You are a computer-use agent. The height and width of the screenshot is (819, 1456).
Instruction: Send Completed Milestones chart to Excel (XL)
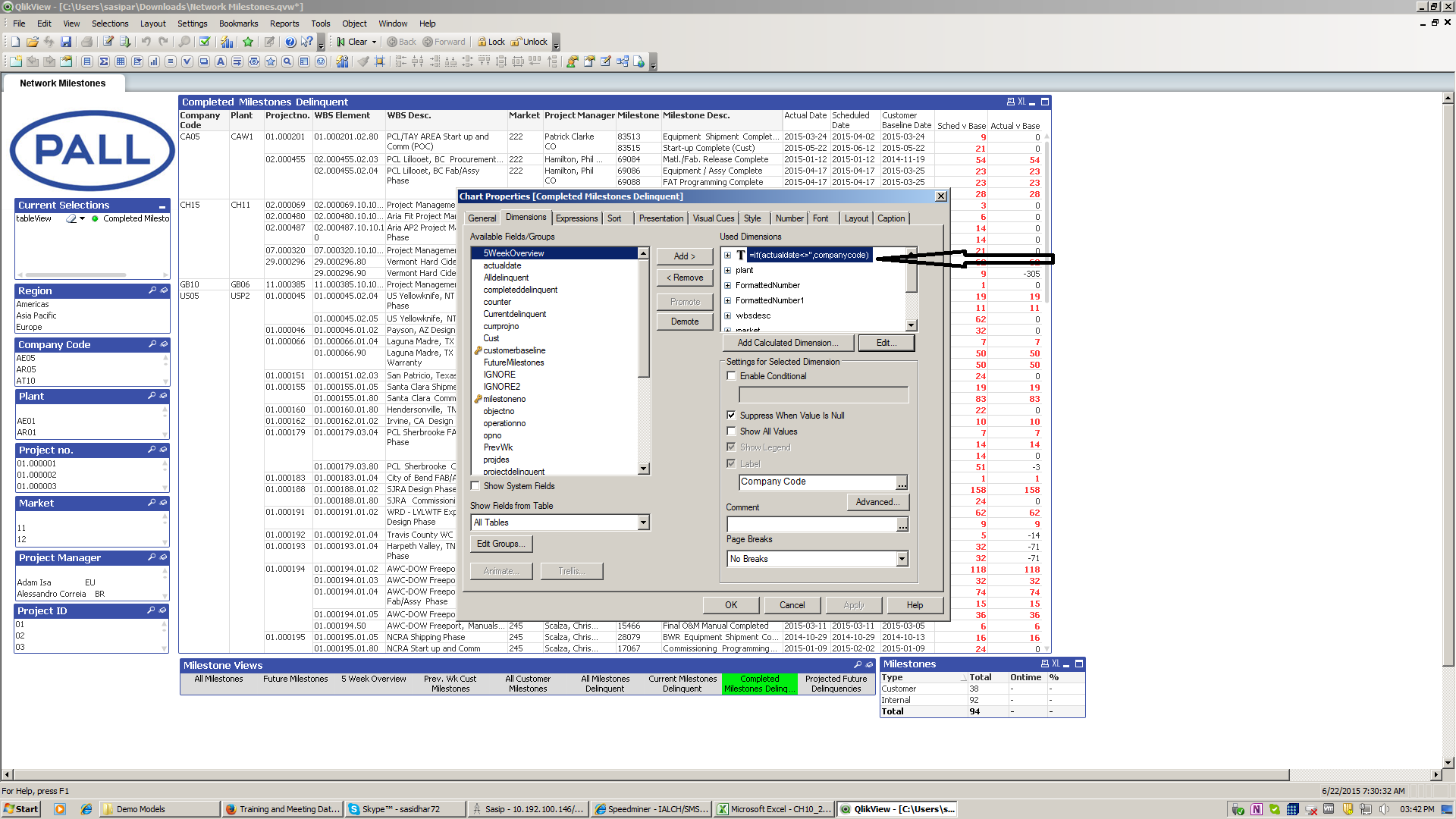[1021, 102]
